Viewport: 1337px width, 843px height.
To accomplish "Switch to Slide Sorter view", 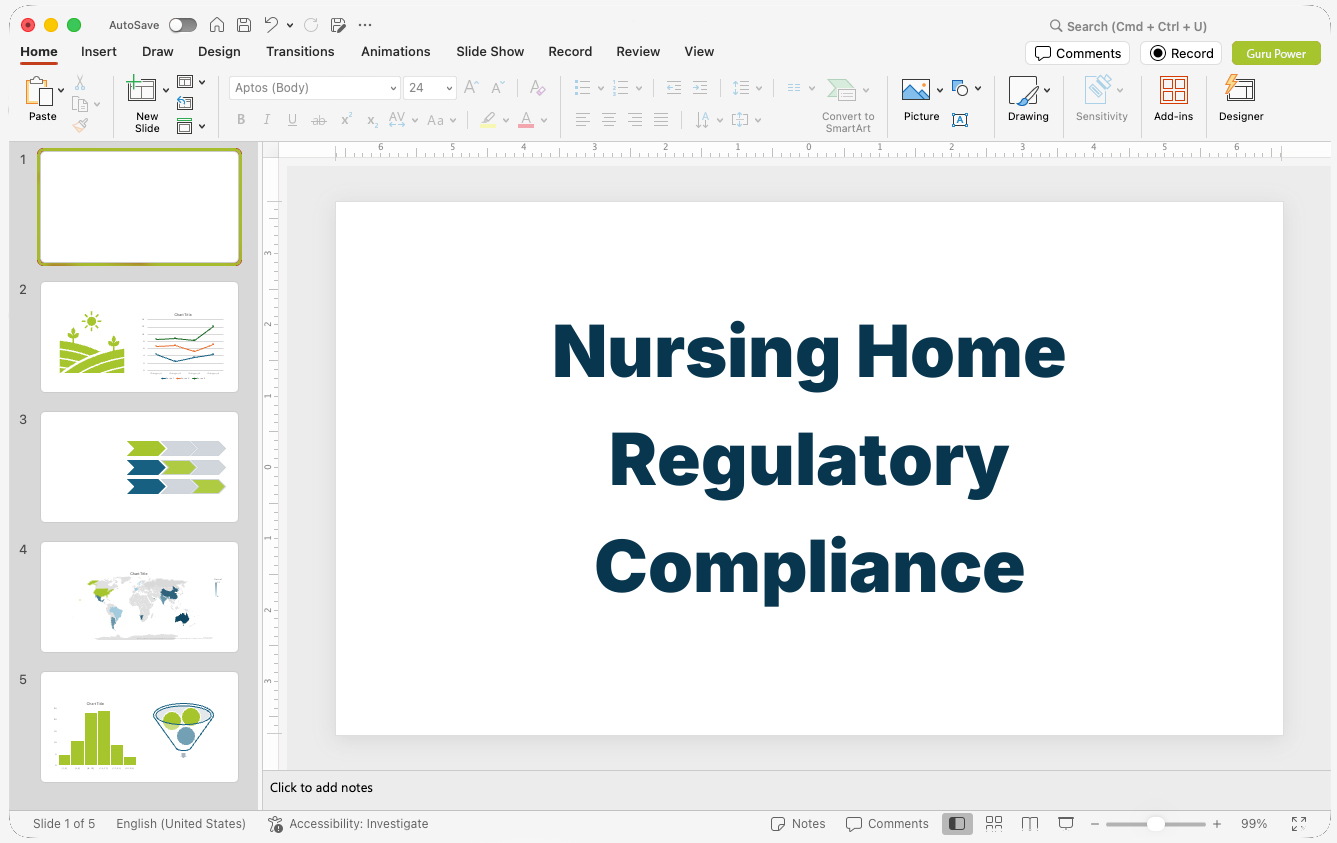I will click(x=994, y=824).
